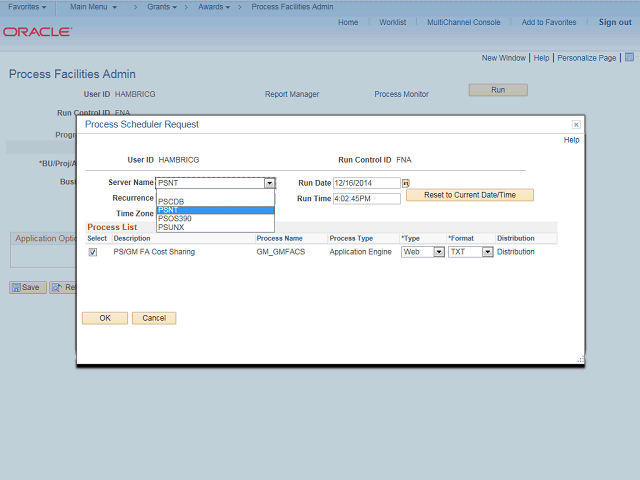Open the Run Date calendar picker icon

tap(405, 183)
